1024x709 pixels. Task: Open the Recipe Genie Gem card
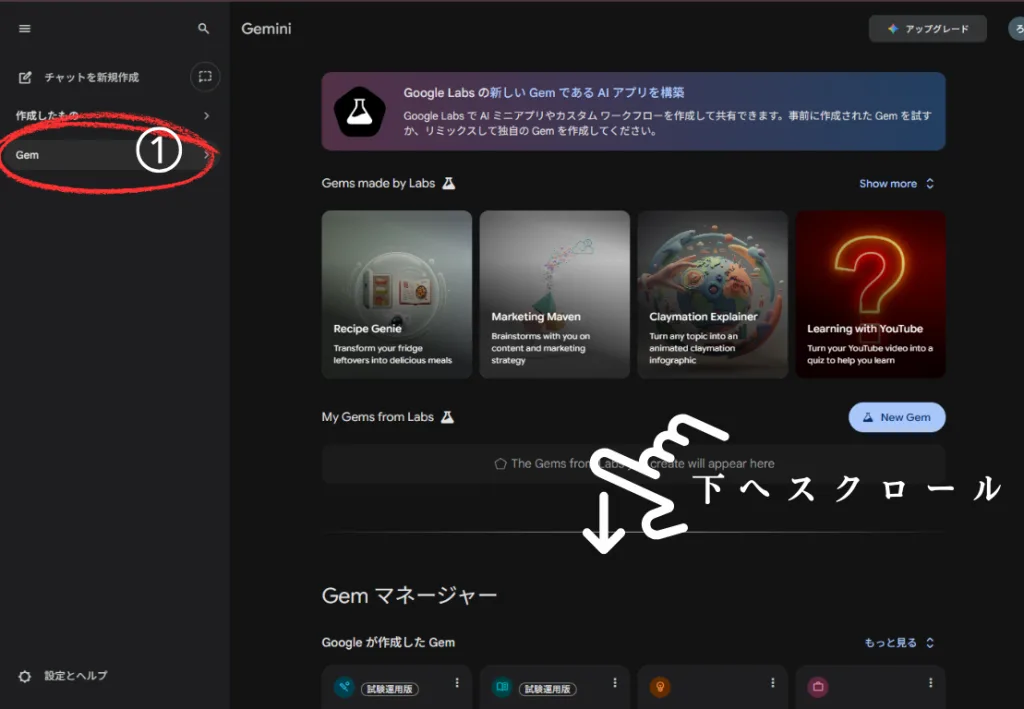pos(396,294)
